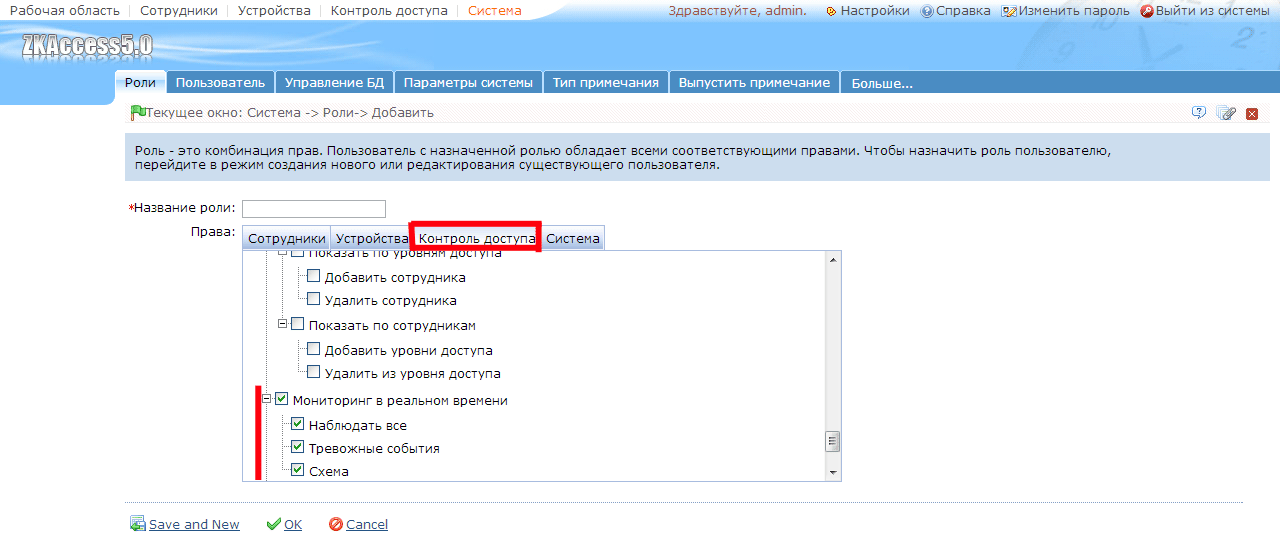Open the Сотрудники top menu
1280x556 pixels.
tap(179, 10)
